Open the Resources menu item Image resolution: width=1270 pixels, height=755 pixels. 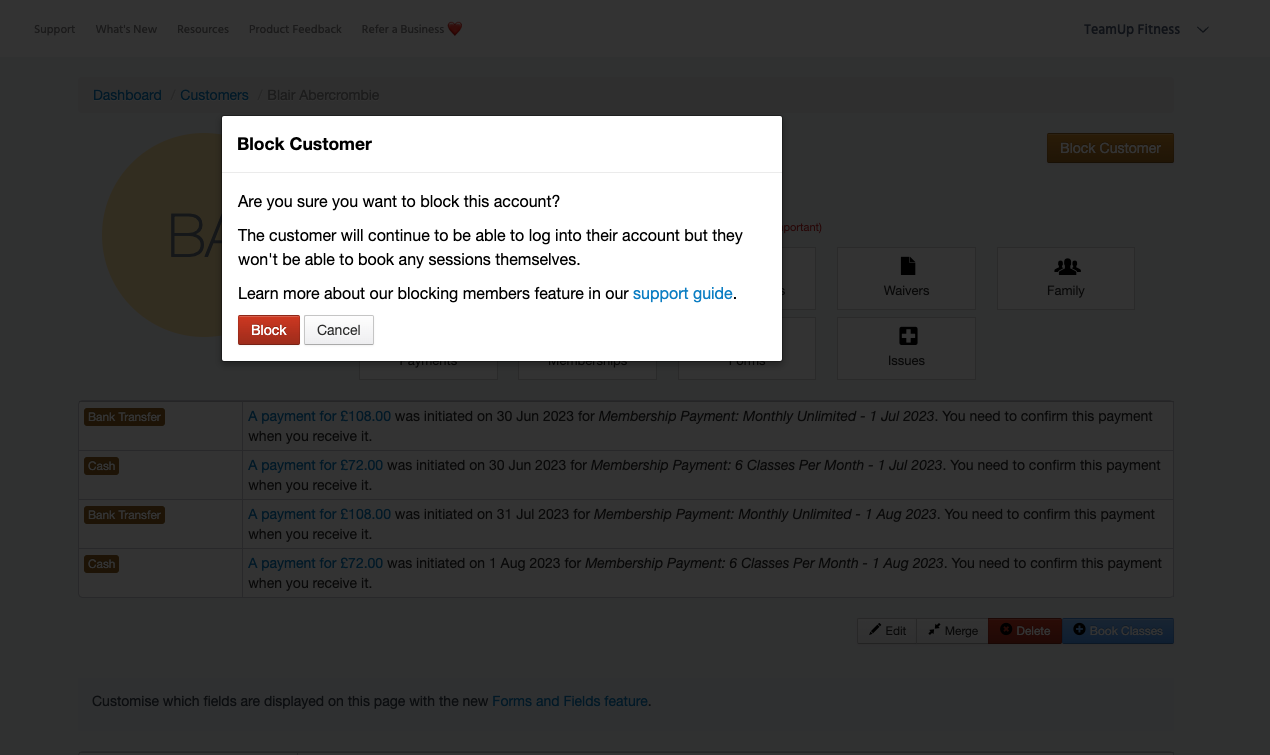click(203, 30)
